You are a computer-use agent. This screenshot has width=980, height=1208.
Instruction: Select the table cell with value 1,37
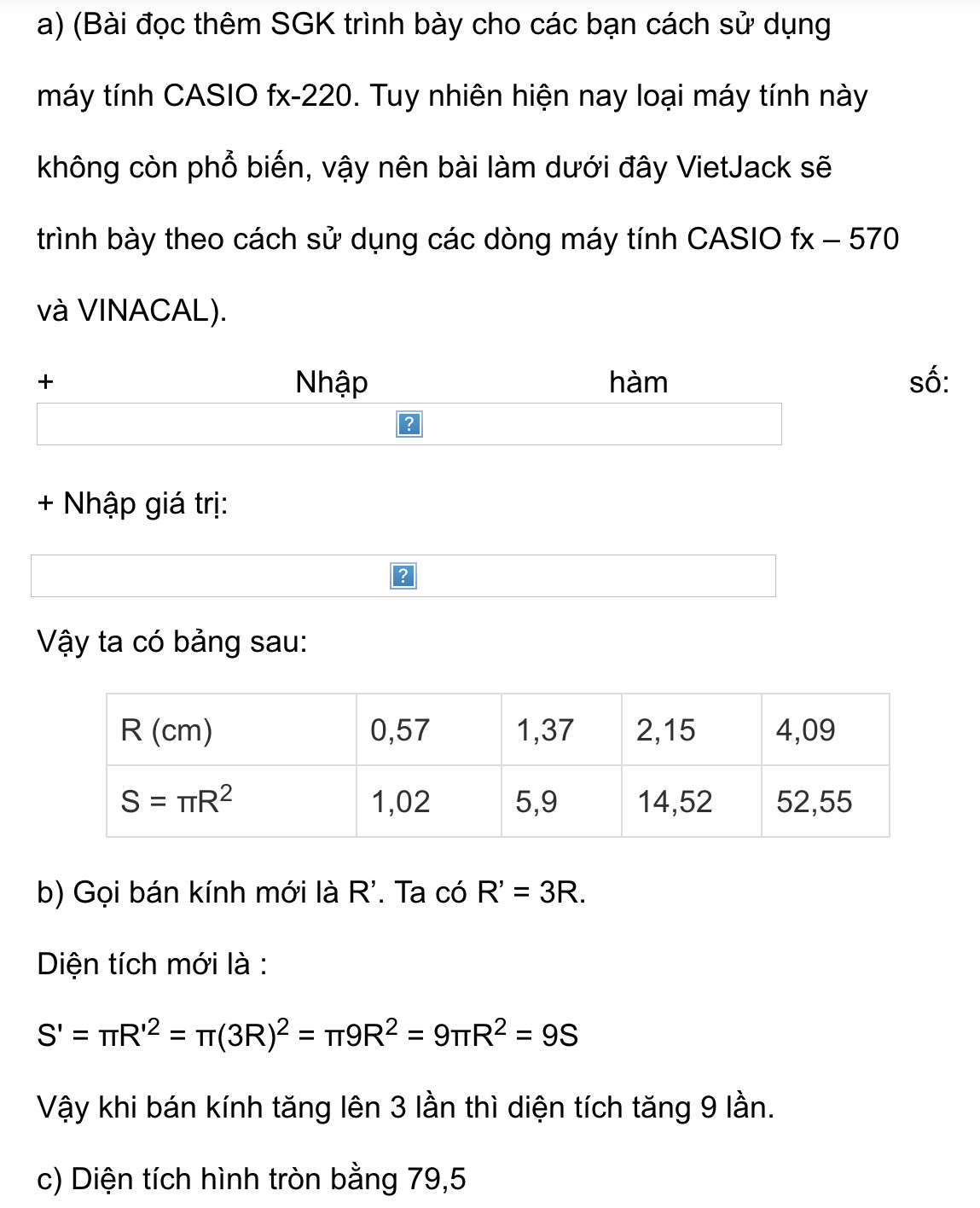[x=561, y=730]
